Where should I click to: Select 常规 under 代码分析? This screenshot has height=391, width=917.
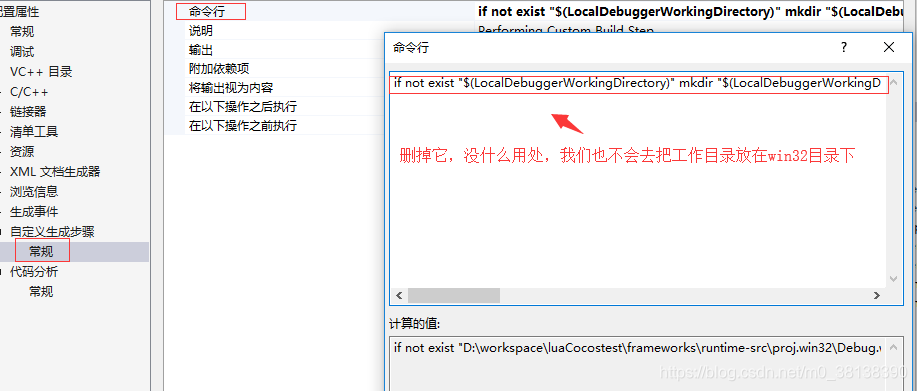(x=42, y=292)
